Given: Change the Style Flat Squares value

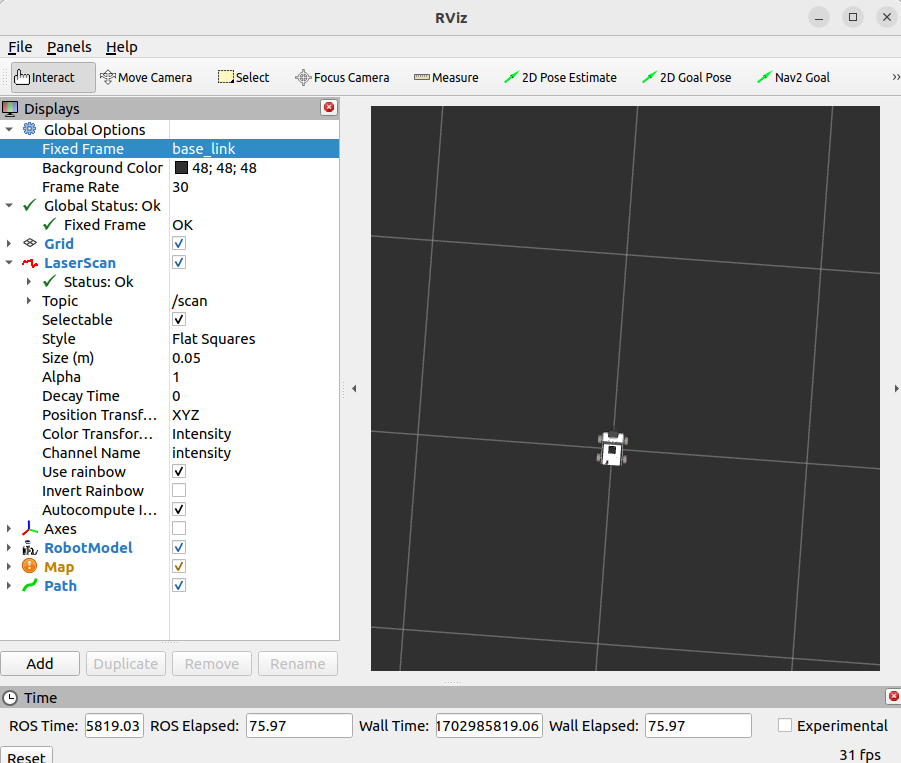Looking at the screenshot, I should [x=254, y=338].
